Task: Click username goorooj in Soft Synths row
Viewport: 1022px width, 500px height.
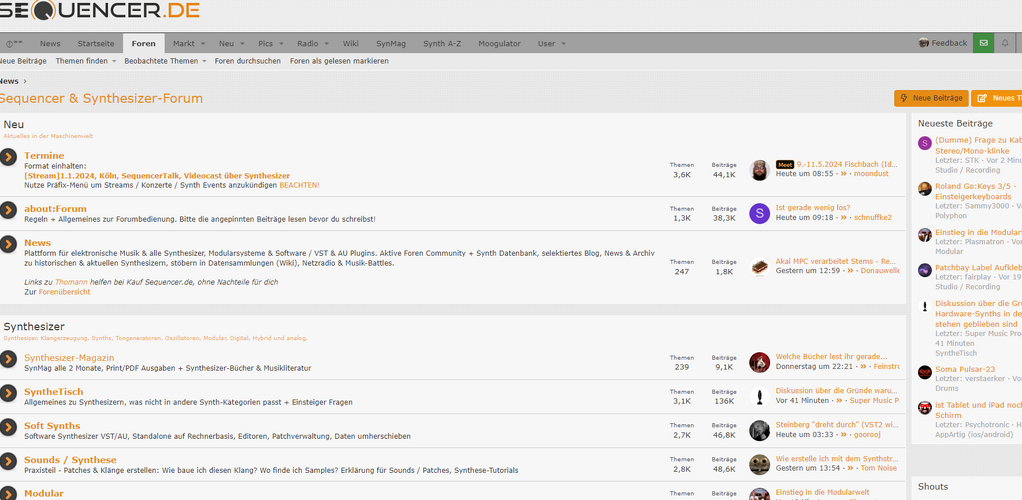Action: [x=868, y=434]
